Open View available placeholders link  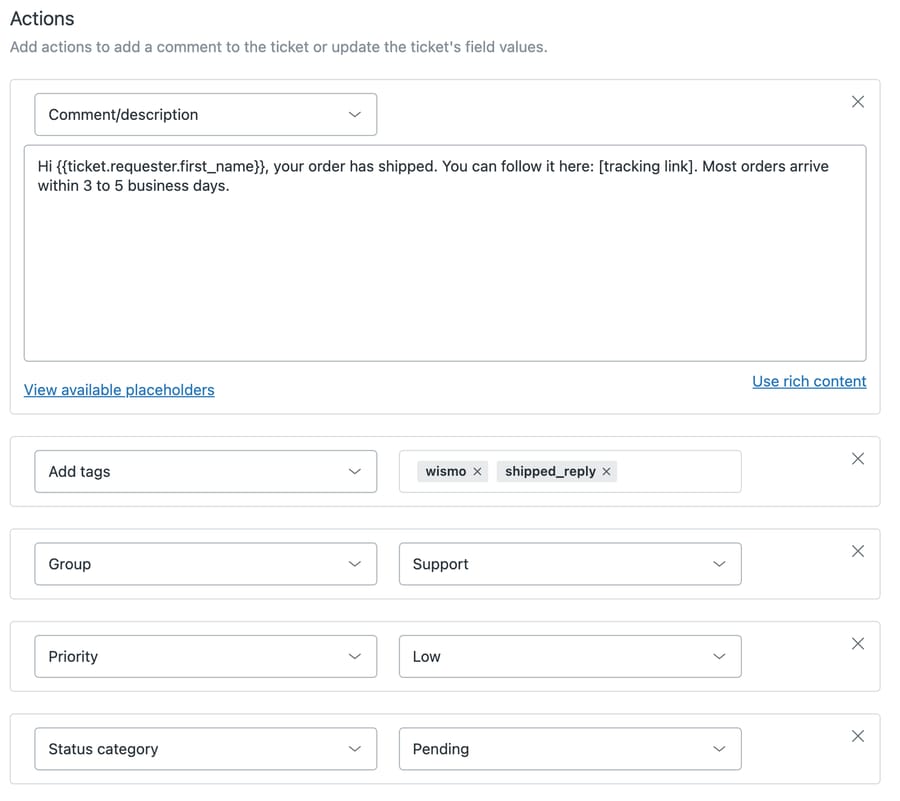pyautogui.click(x=119, y=390)
